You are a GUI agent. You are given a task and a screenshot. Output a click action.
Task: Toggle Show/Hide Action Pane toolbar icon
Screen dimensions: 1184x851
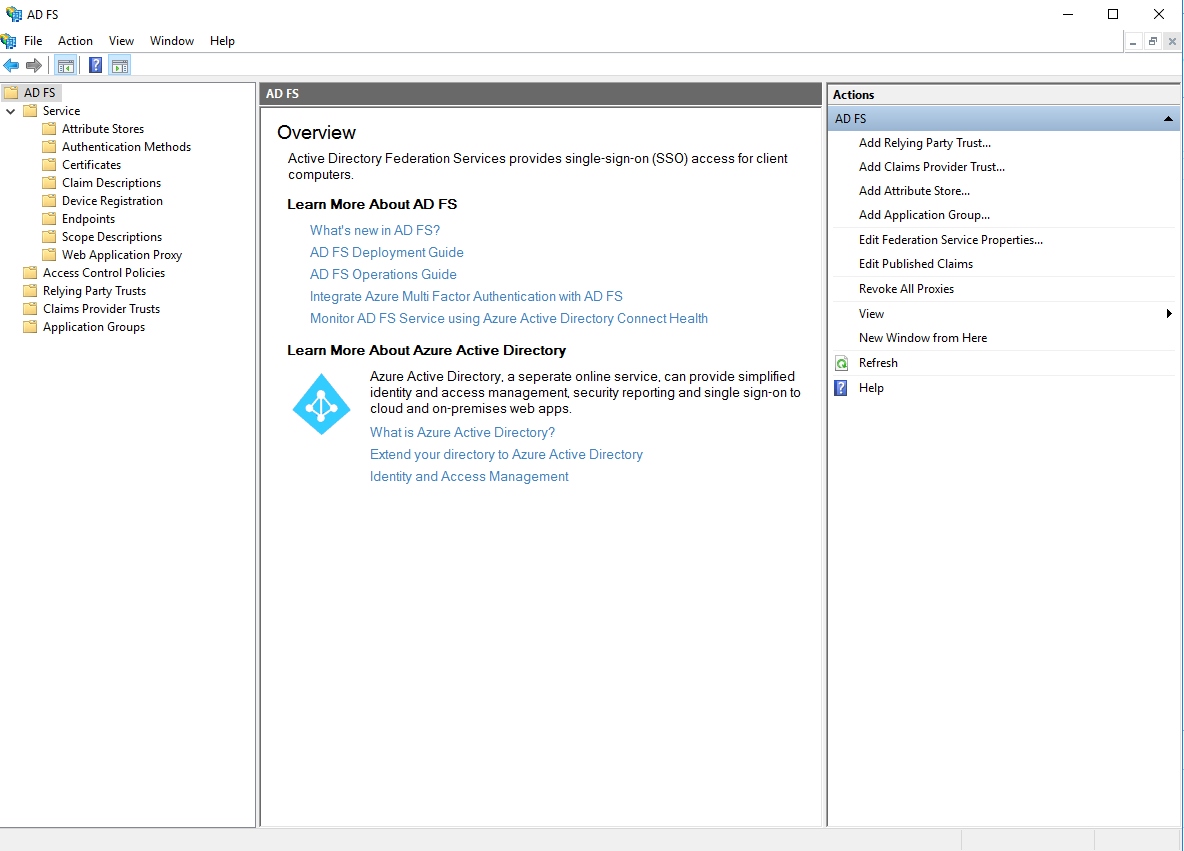point(119,66)
